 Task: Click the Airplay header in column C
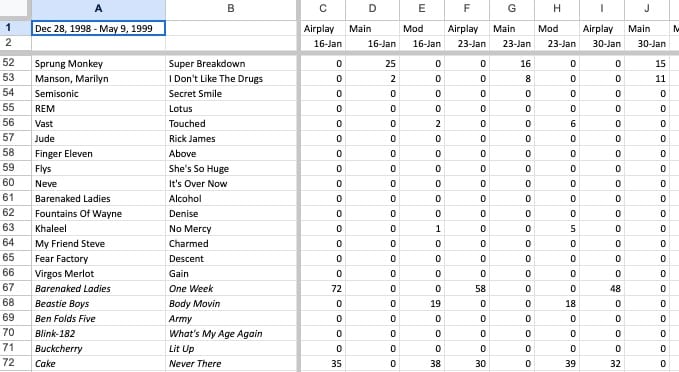point(323,29)
